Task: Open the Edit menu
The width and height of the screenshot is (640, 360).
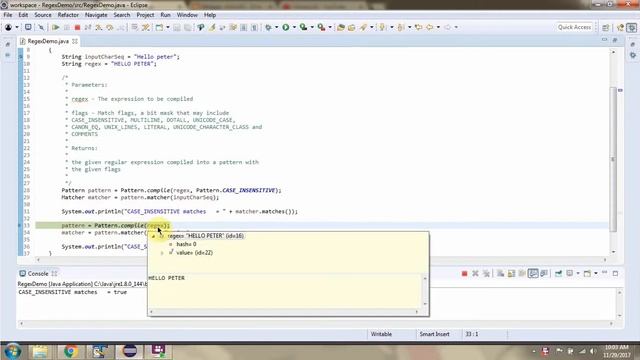Action: (23, 15)
